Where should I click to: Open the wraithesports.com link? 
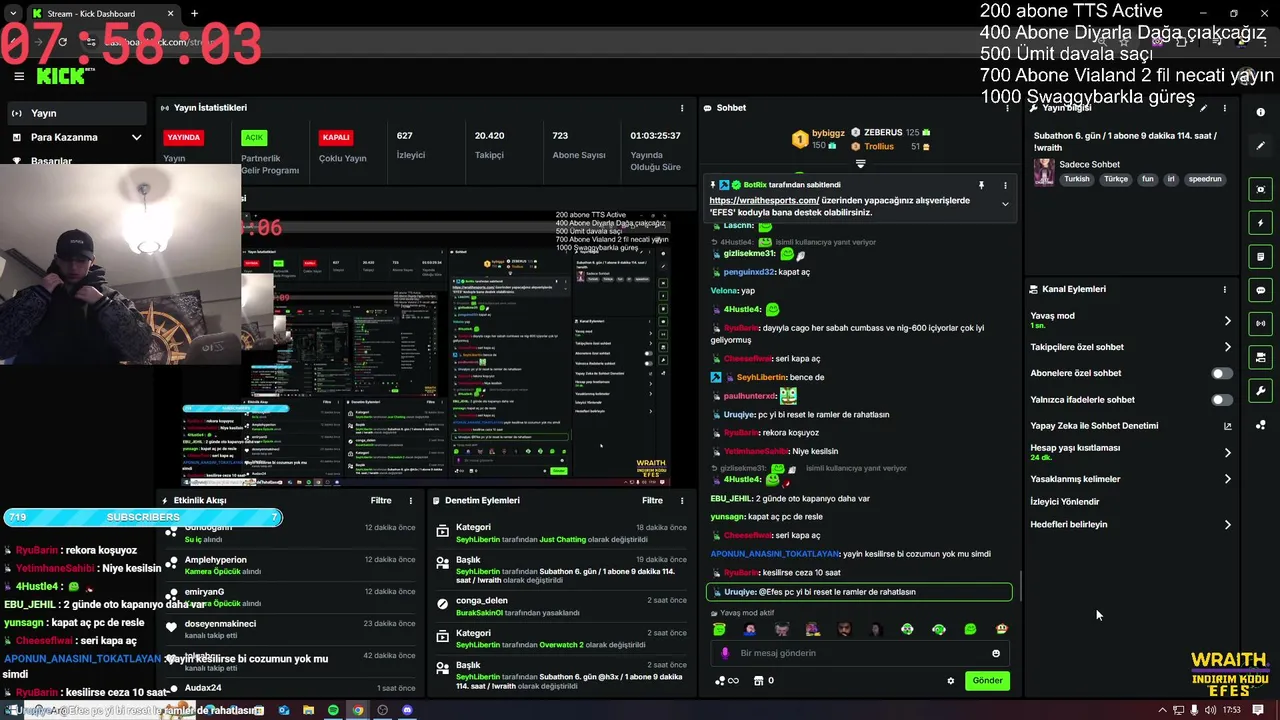pos(764,200)
